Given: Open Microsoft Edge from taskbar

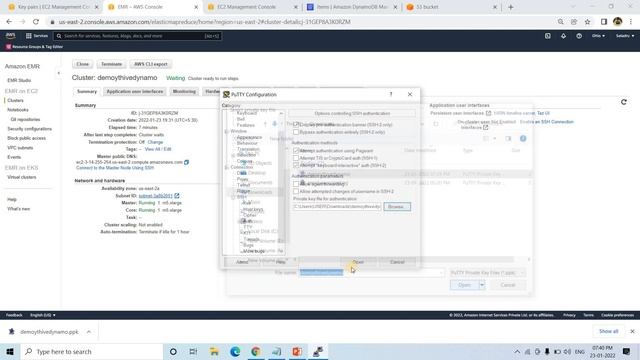Looking at the screenshot, I should pos(235,351).
